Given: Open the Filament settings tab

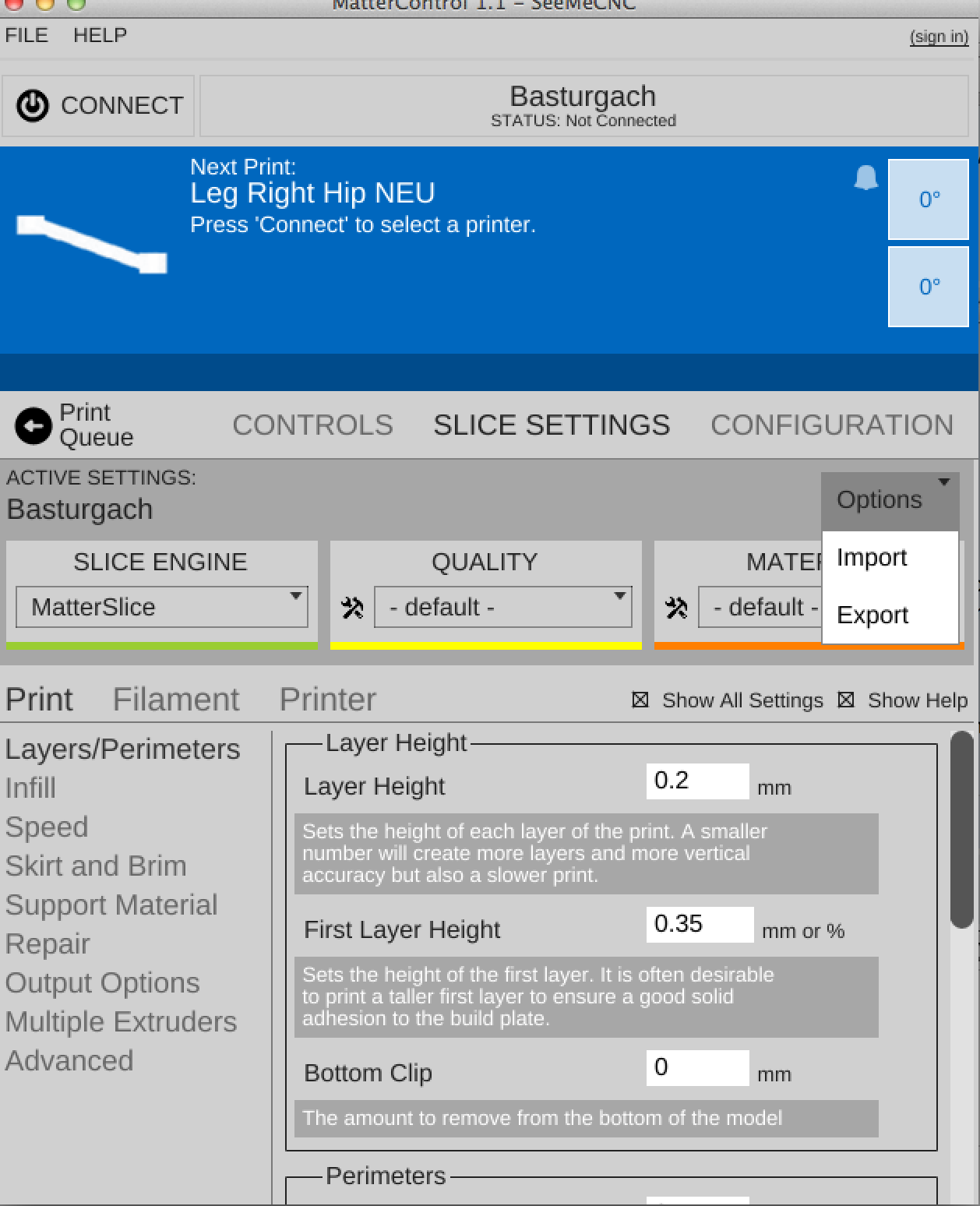Looking at the screenshot, I should [x=176, y=700].
